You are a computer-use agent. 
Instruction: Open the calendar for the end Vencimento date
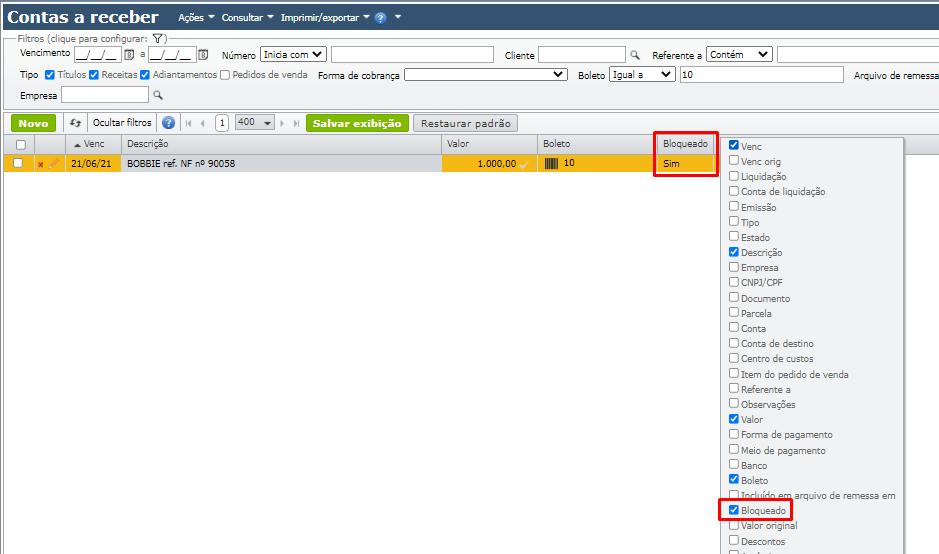203,55
